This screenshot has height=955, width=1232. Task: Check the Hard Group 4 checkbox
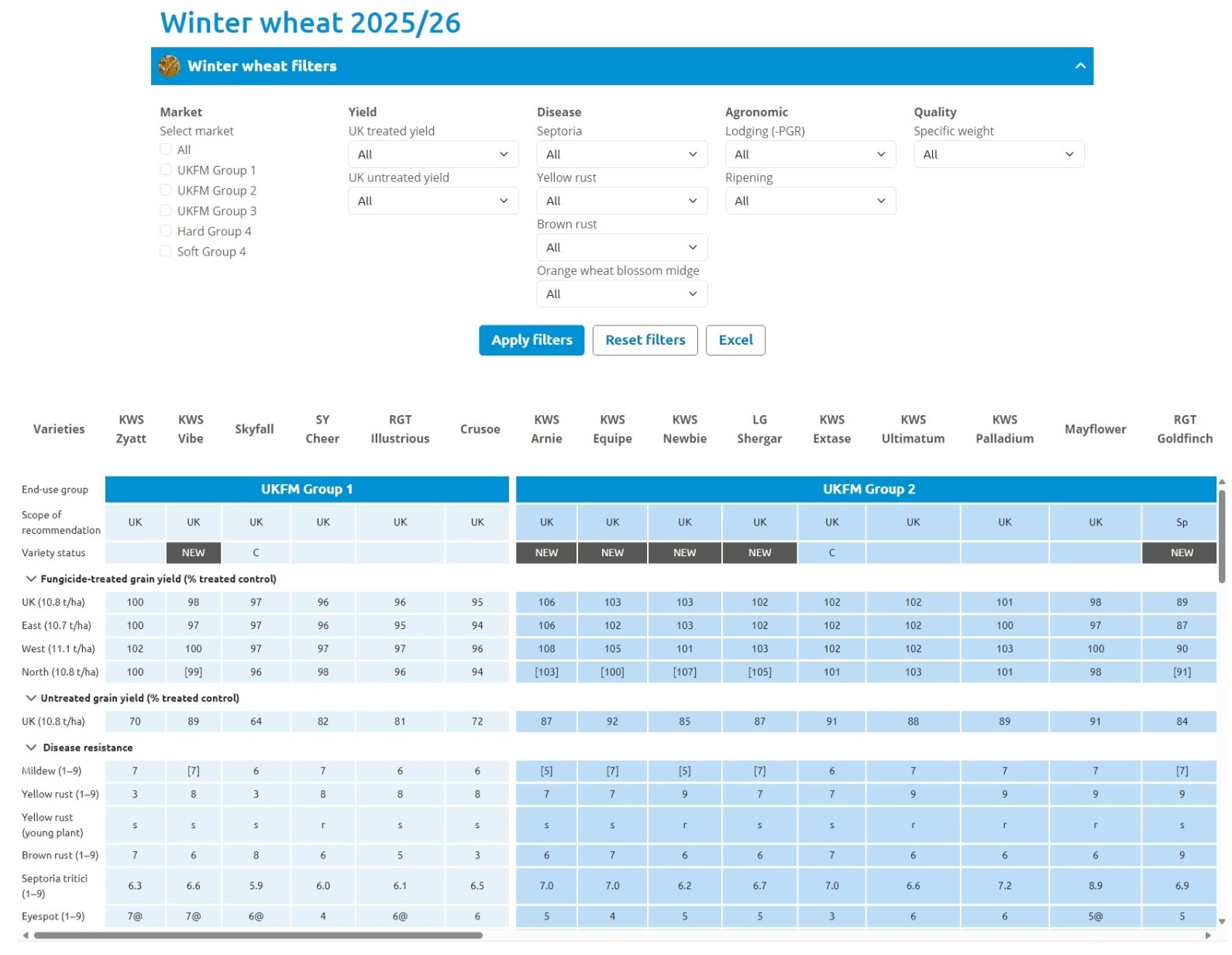pyautogui.click(x=165, y=231)
